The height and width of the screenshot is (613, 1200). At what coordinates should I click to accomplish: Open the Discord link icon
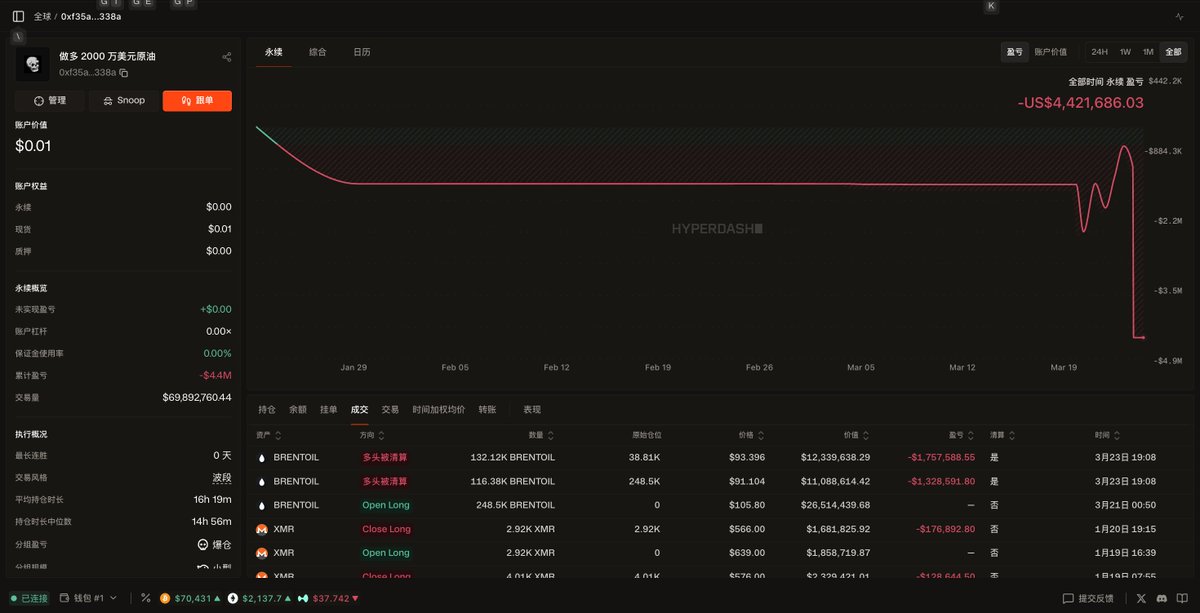(x=1161, y=598)
